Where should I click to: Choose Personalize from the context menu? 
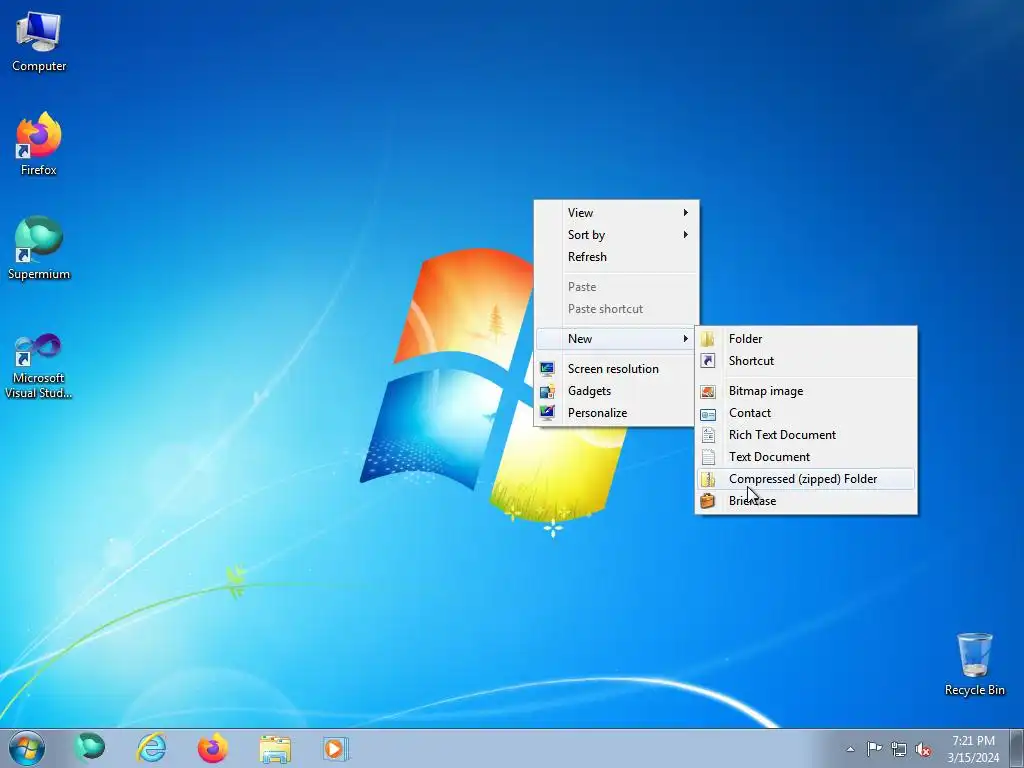click(x=616, y=413)
